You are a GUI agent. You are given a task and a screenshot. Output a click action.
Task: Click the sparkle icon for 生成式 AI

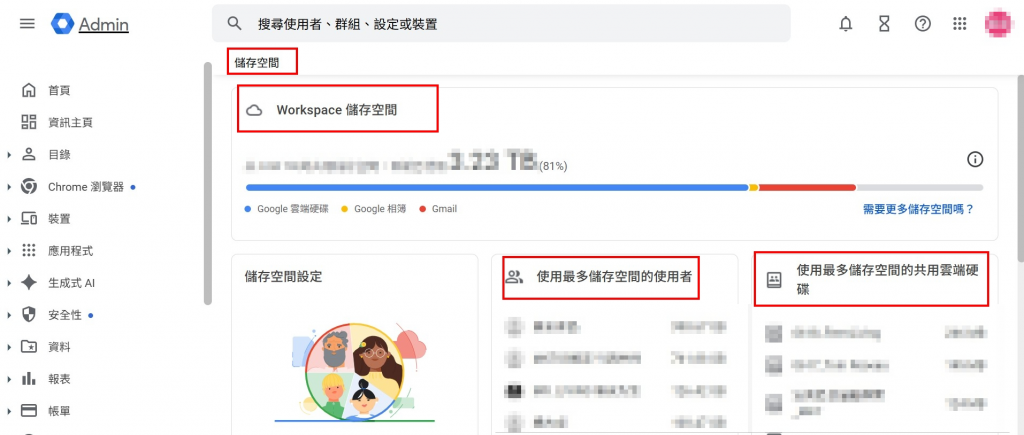29,283
